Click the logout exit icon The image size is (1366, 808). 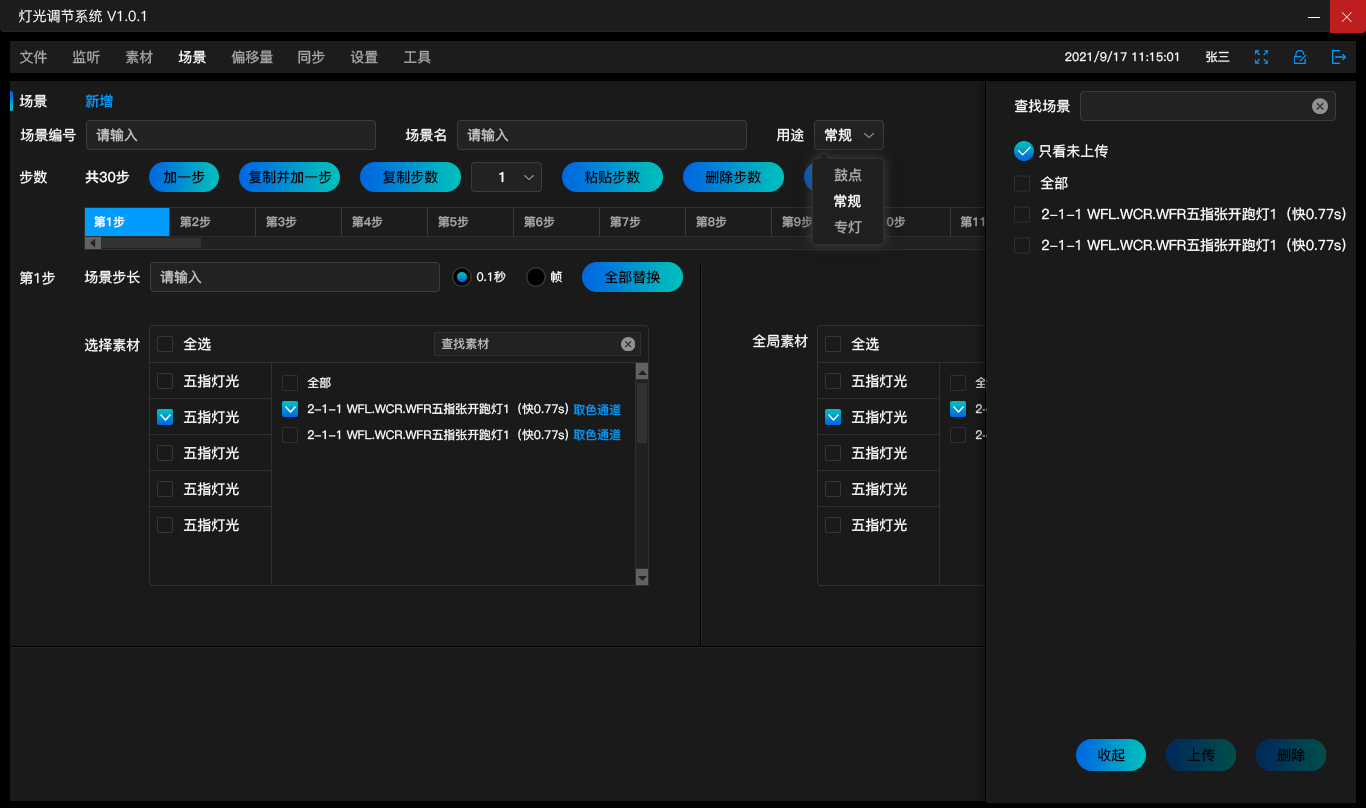click(x=1339, y=57)
